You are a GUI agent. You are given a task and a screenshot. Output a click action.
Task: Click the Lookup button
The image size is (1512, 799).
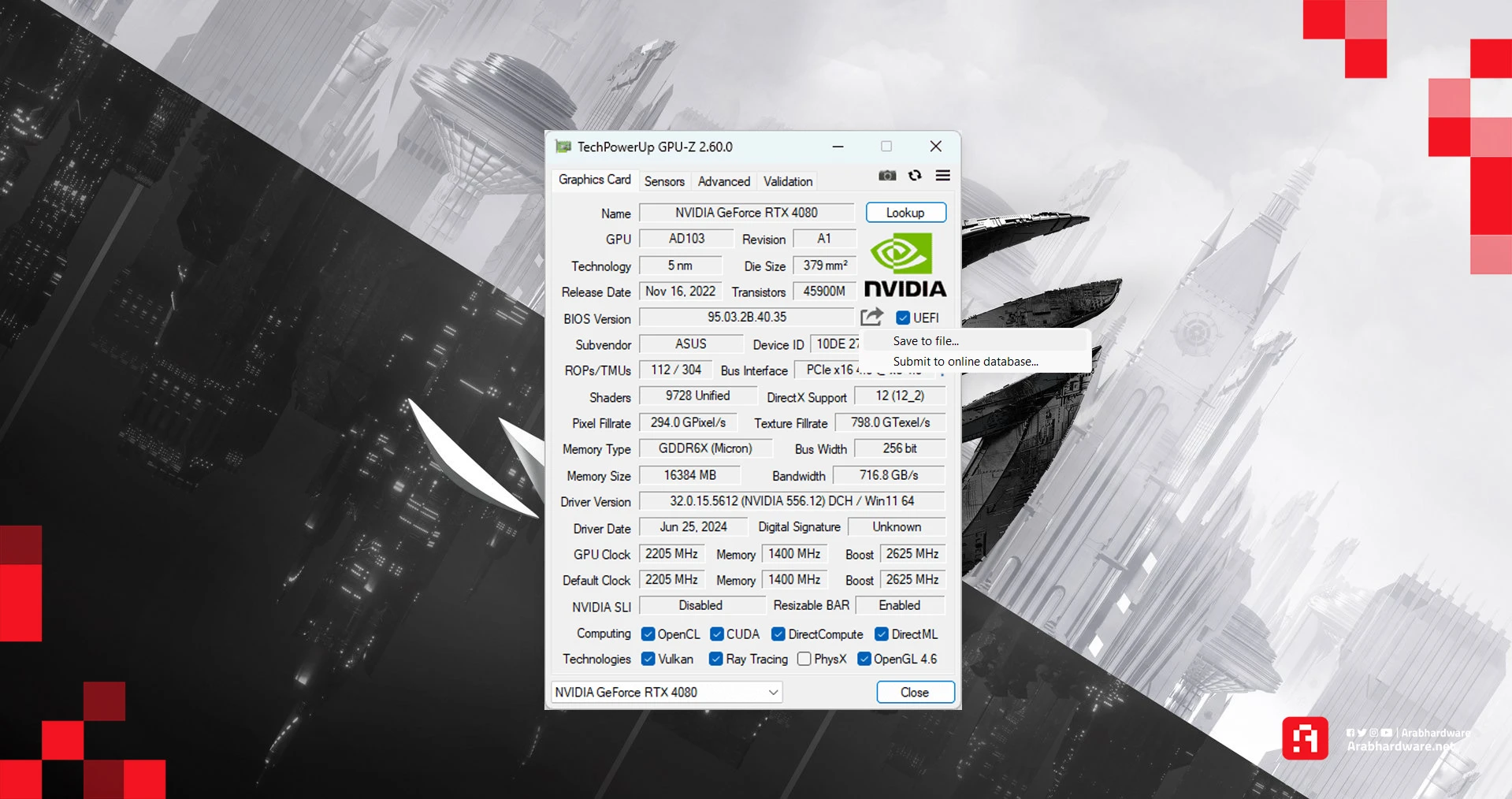[x=905, y=213]
